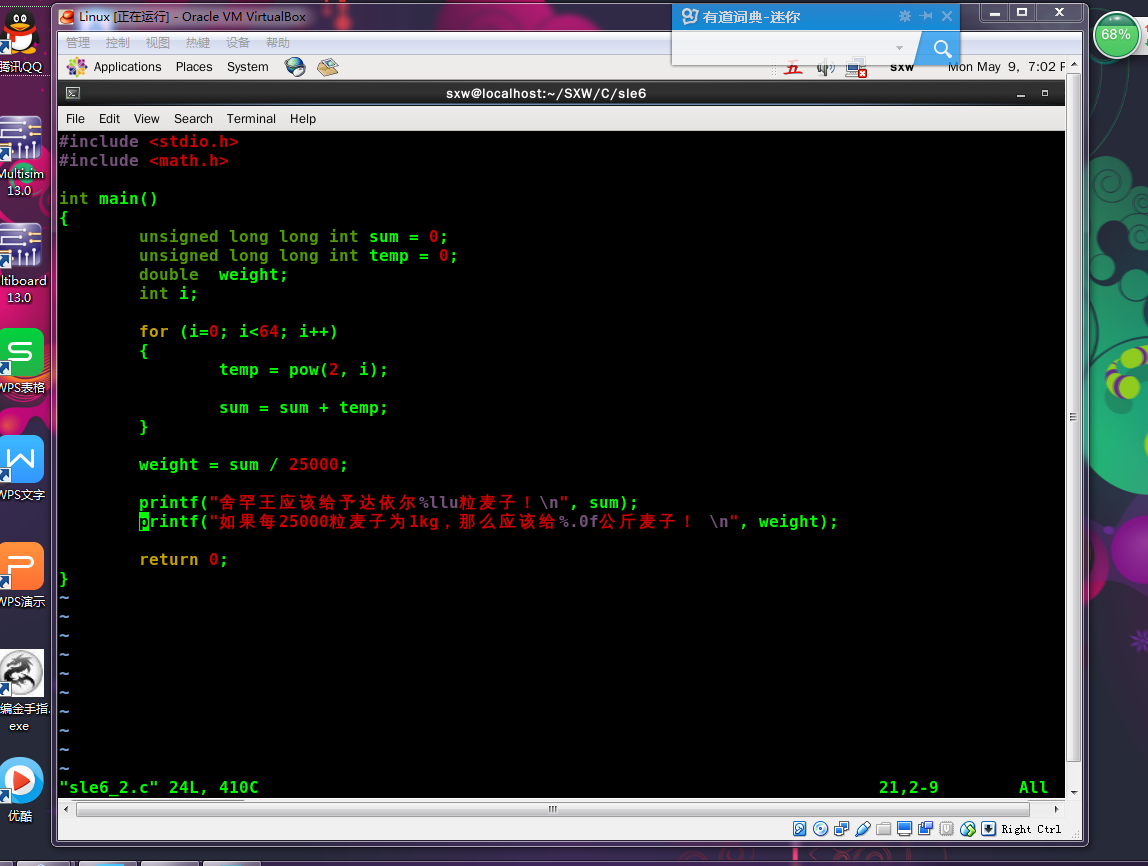
Task: Open the terminal Search menu
Action: [x=193, y=119]
